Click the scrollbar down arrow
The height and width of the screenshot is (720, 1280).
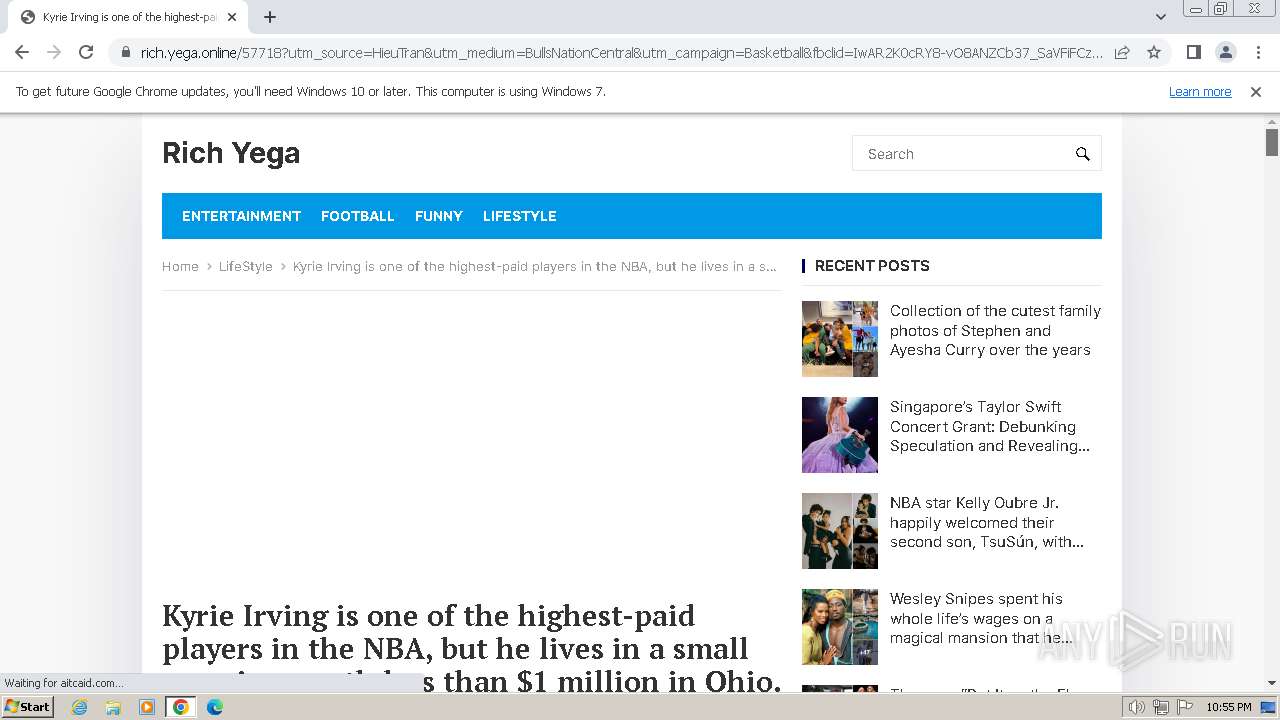tap(1272, 683)
